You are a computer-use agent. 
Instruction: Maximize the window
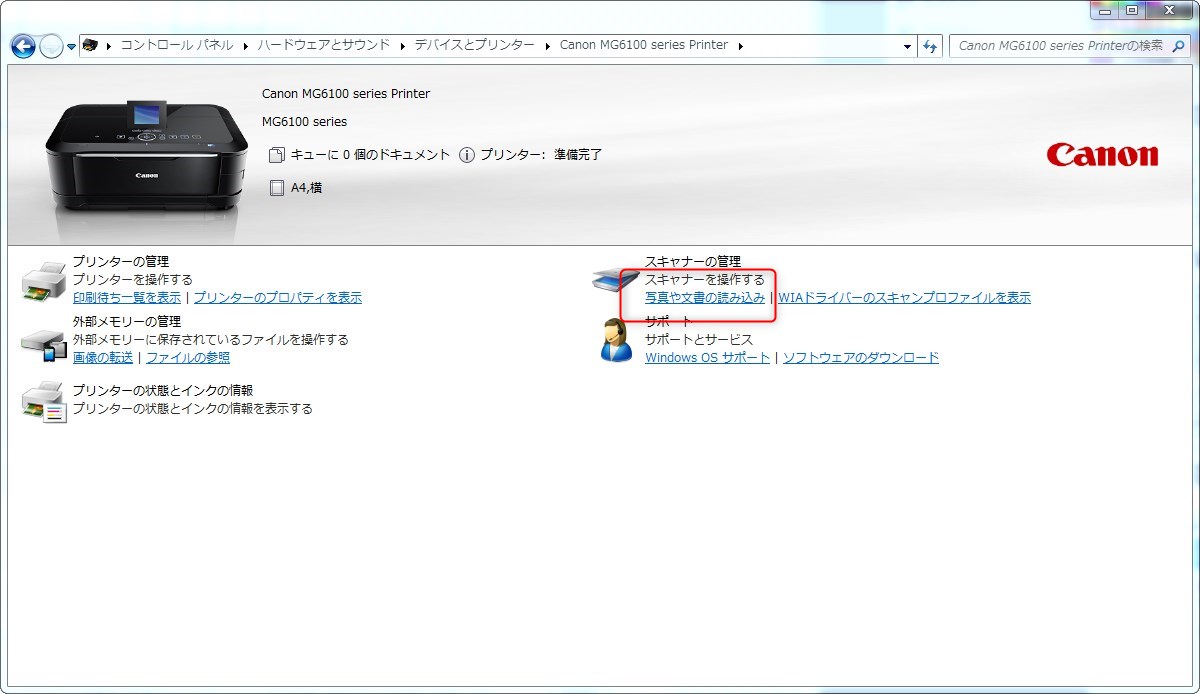[x=1133, y=10]
